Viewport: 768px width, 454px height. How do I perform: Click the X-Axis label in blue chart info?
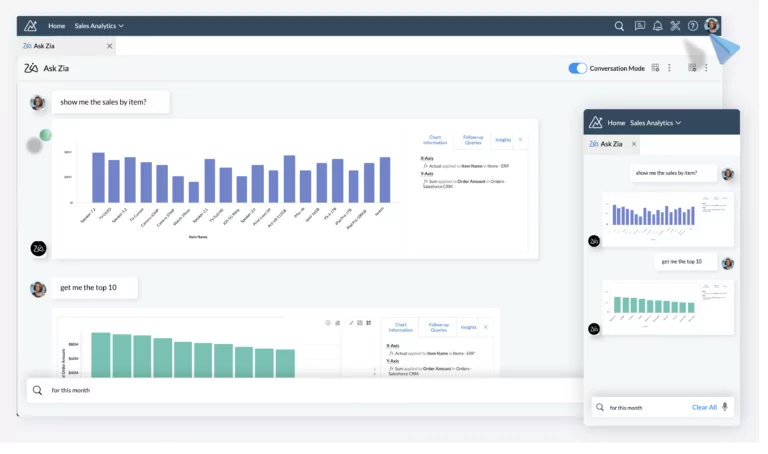[x=427, y=158]
